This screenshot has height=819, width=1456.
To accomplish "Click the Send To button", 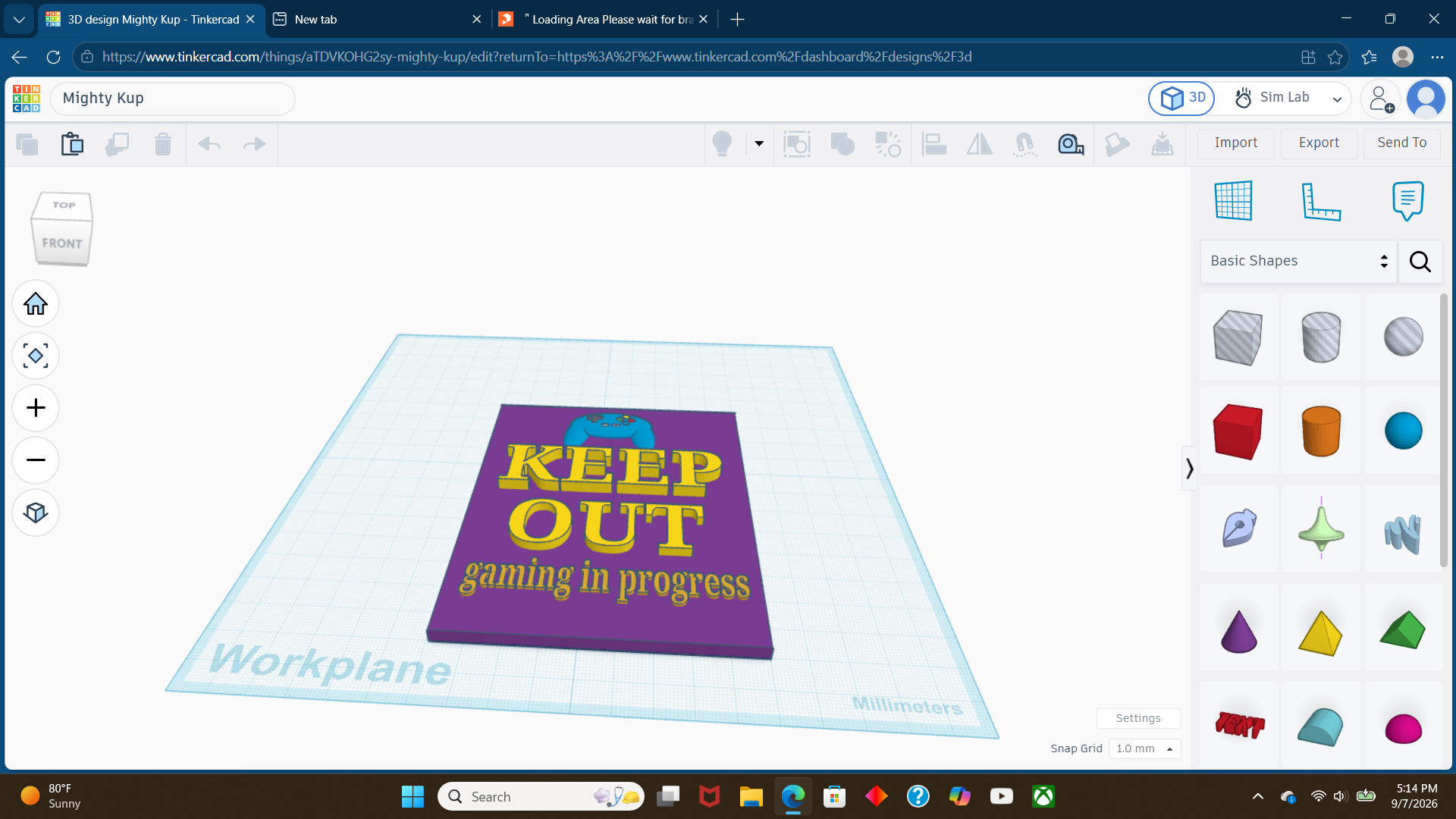I will point(1401,143).
